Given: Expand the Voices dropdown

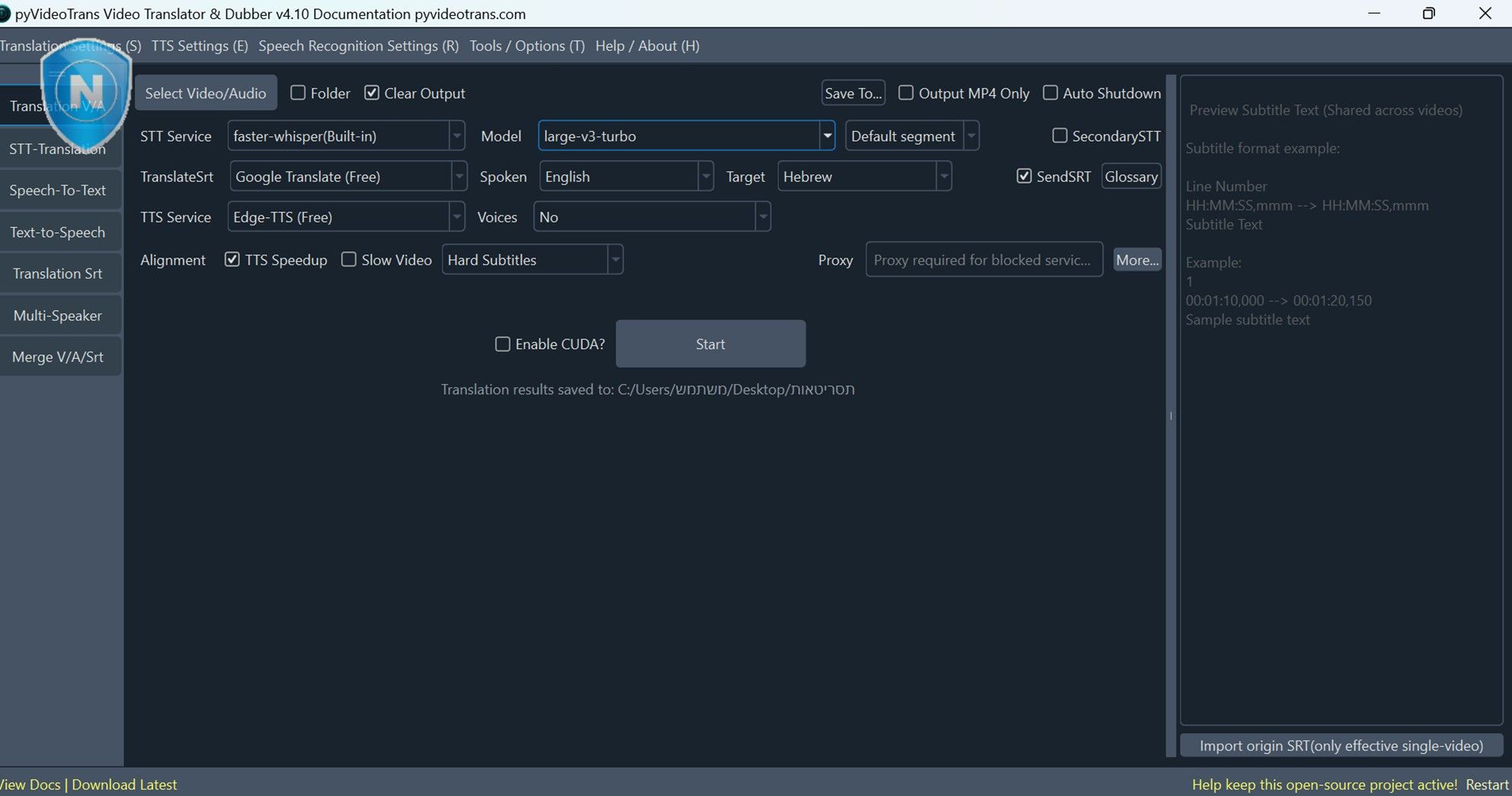Looking at the screenshot, I should click(652, 217).
